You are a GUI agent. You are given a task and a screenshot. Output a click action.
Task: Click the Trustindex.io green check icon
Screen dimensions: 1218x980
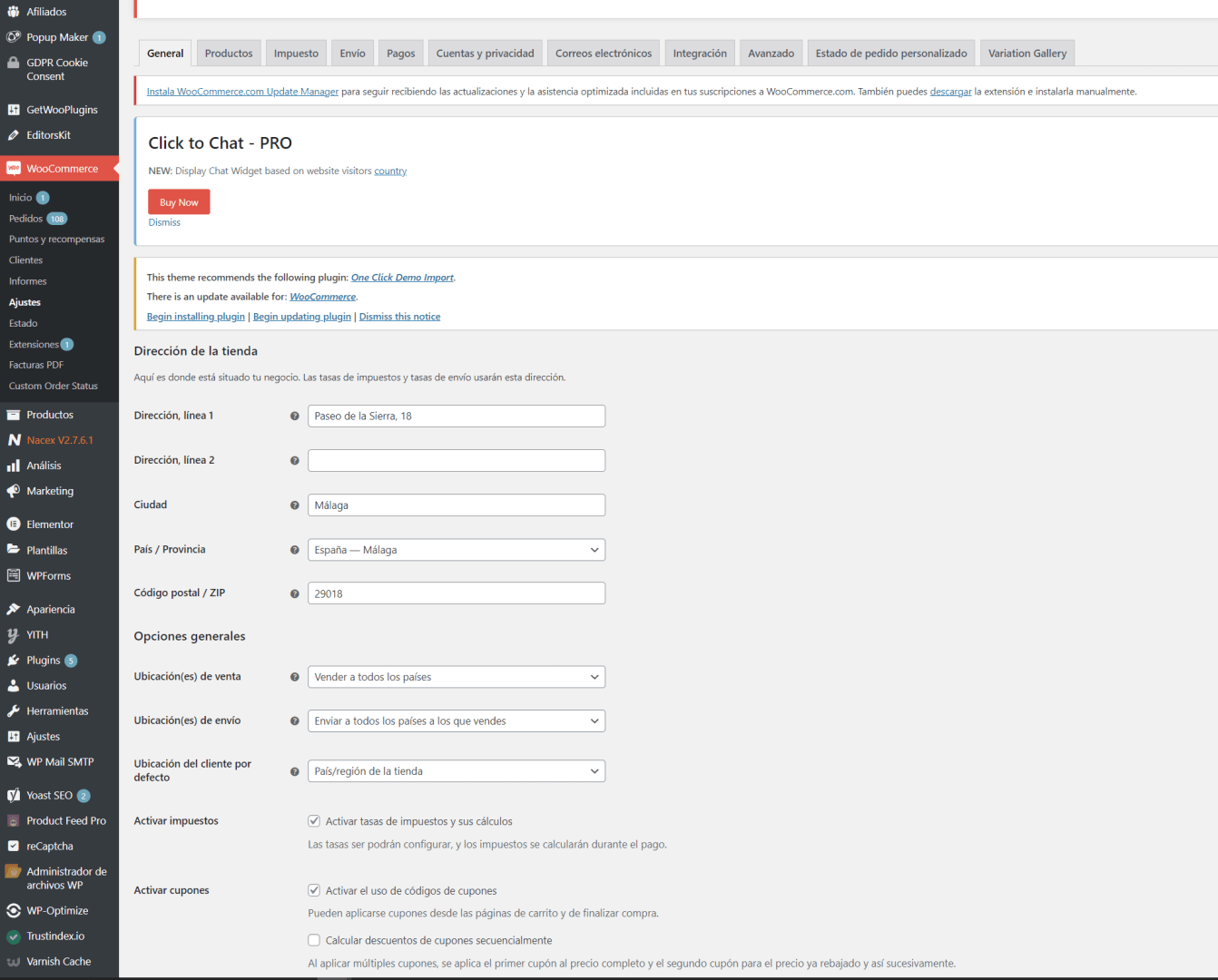(x=14, y=936)
